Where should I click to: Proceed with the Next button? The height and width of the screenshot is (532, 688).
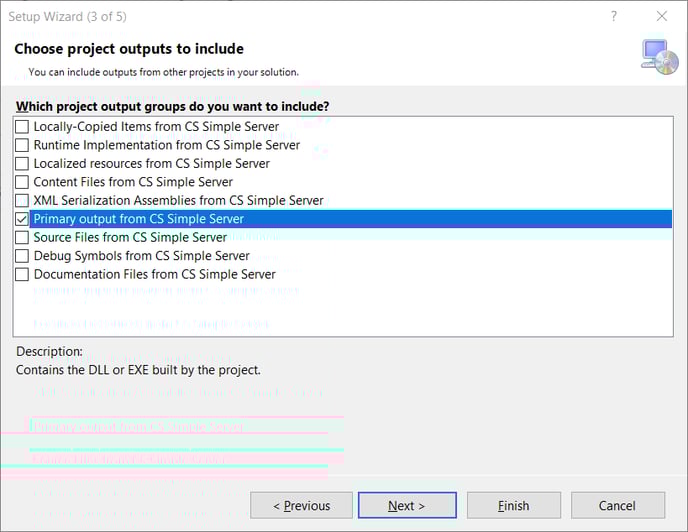[x=407, y=505]
